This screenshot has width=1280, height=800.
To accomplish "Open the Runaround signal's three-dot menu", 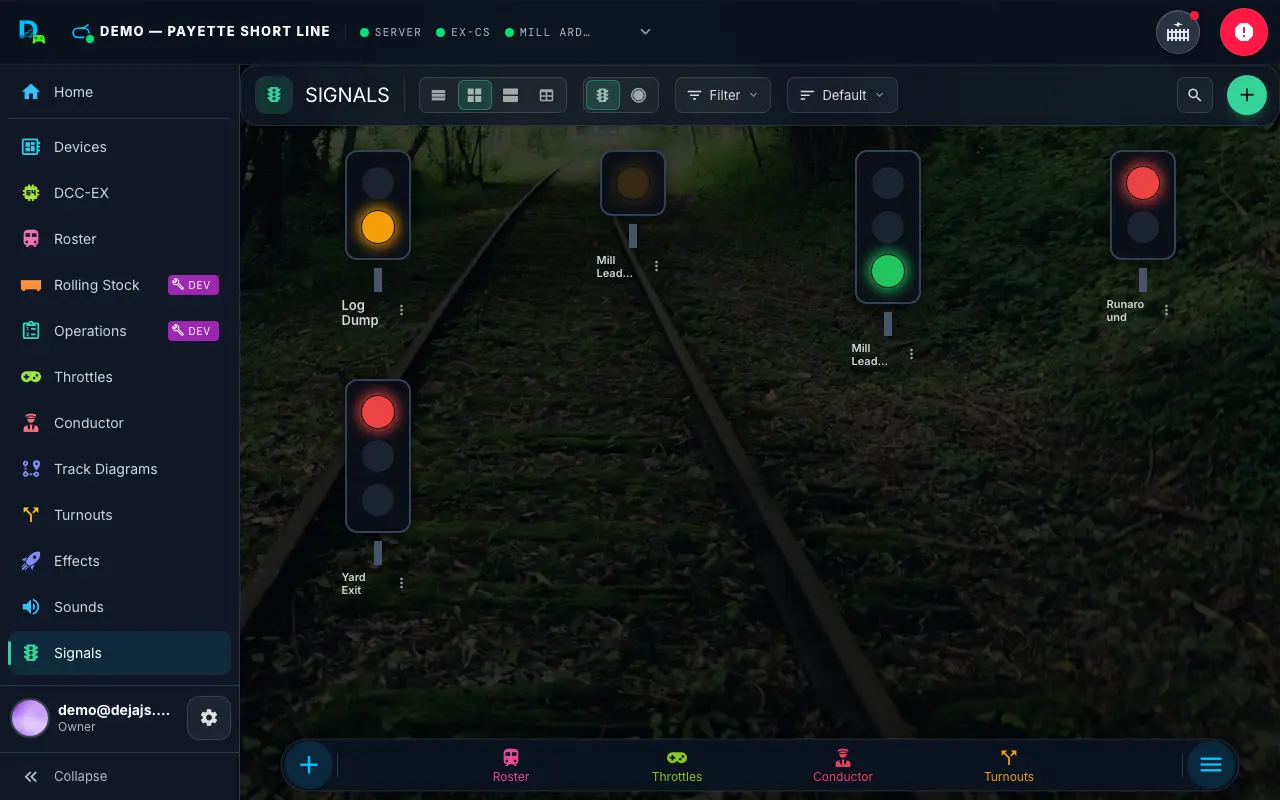I will point(1166,310).
